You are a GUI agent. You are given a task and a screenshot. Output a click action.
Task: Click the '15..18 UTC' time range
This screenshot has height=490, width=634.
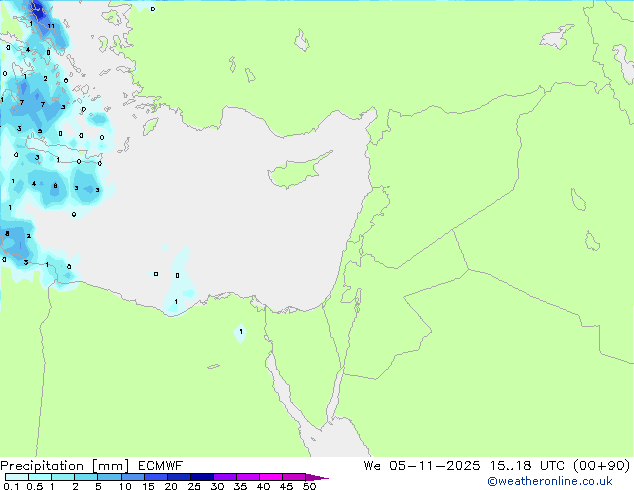[x=526, y=466]
